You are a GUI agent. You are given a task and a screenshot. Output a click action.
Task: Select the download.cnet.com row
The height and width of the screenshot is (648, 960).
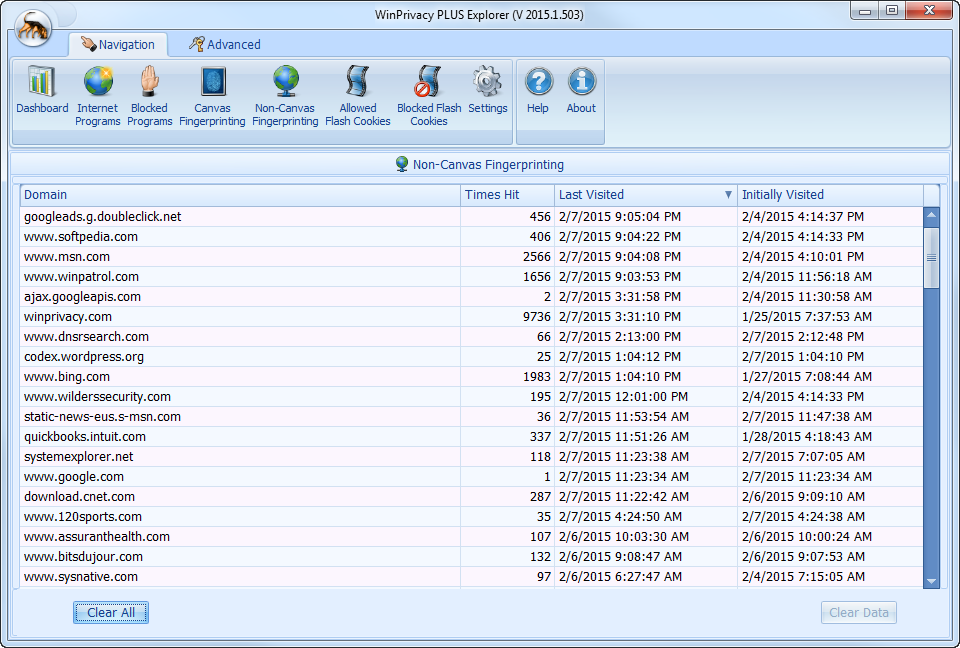point(471,497)
